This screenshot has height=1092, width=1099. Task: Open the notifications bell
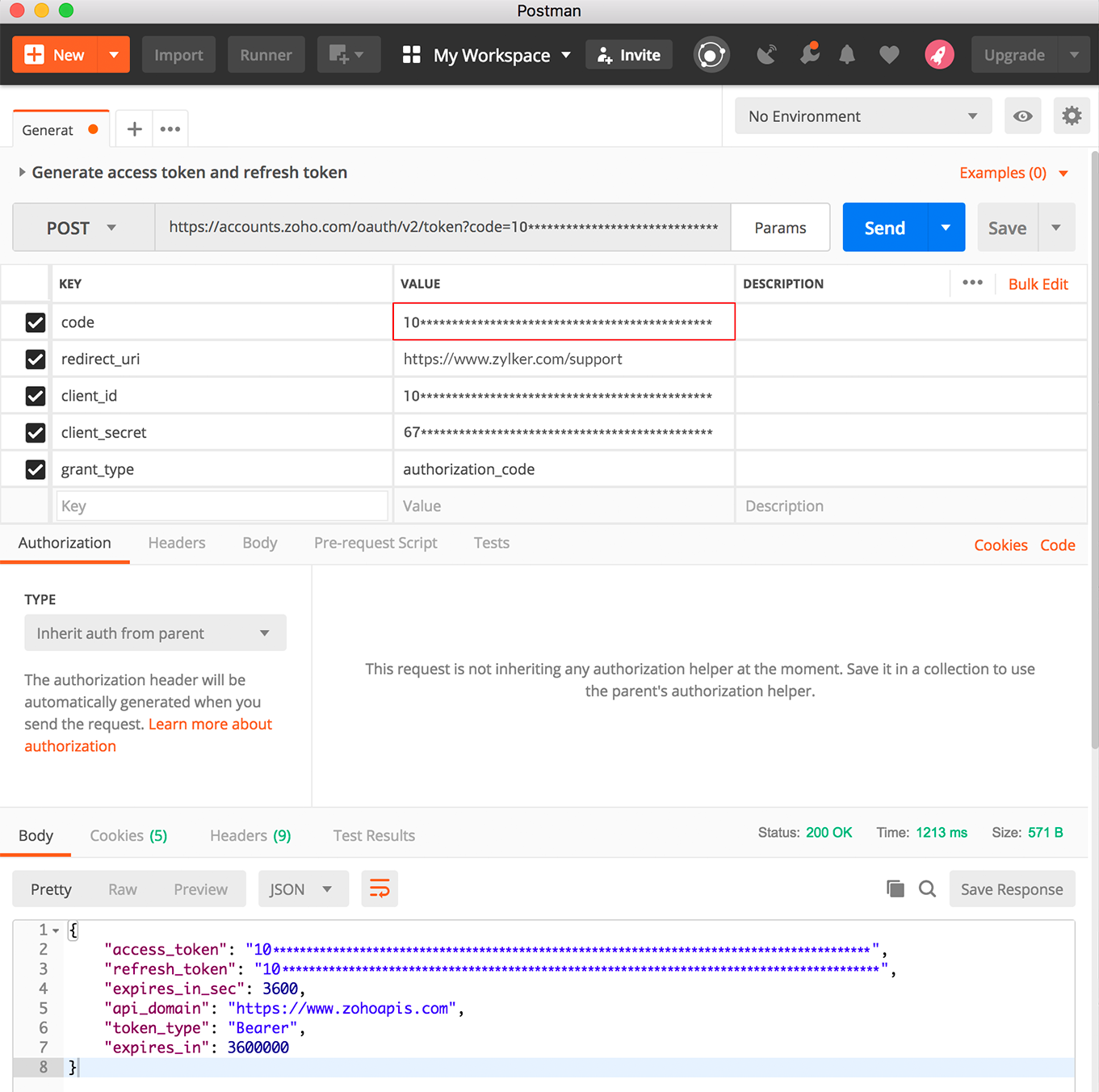coord(847,55)
